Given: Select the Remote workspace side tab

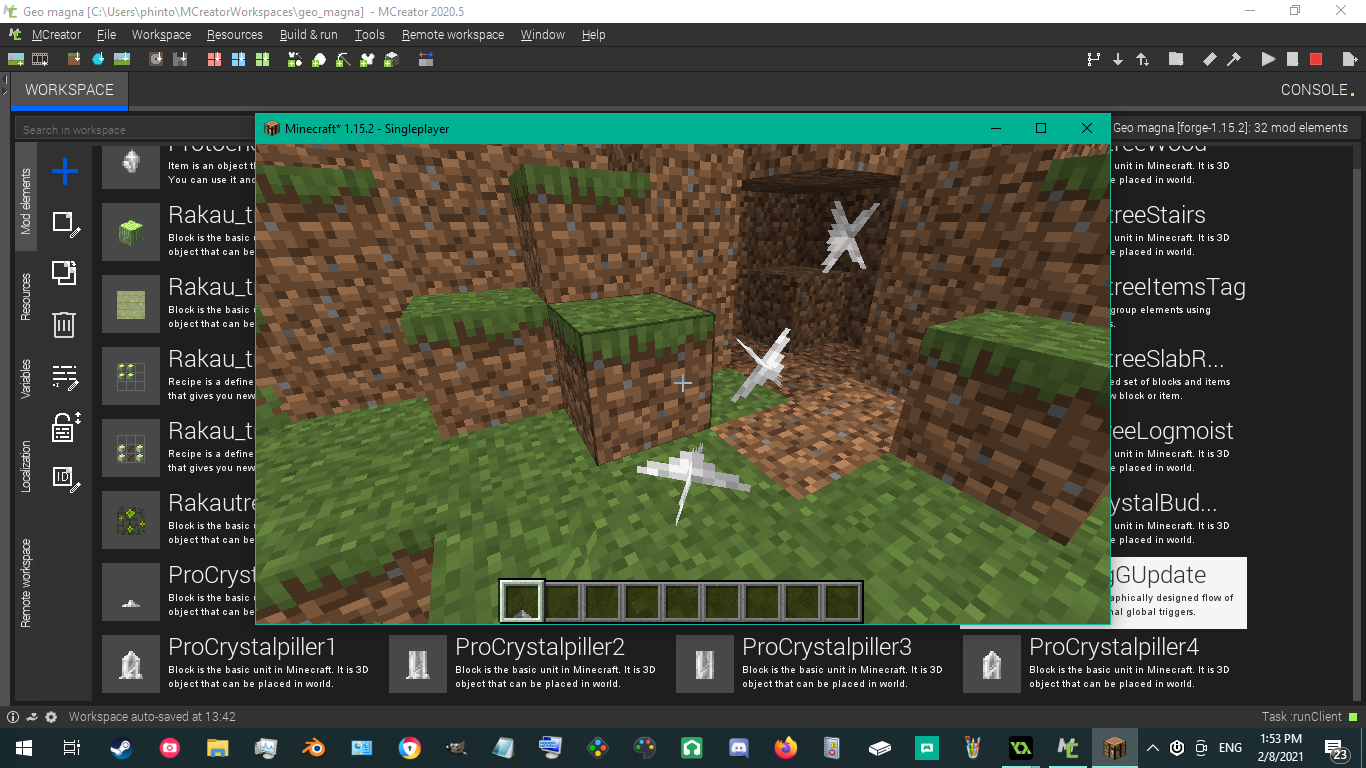Looking at the screenshot, I should [x=26, y=583].
